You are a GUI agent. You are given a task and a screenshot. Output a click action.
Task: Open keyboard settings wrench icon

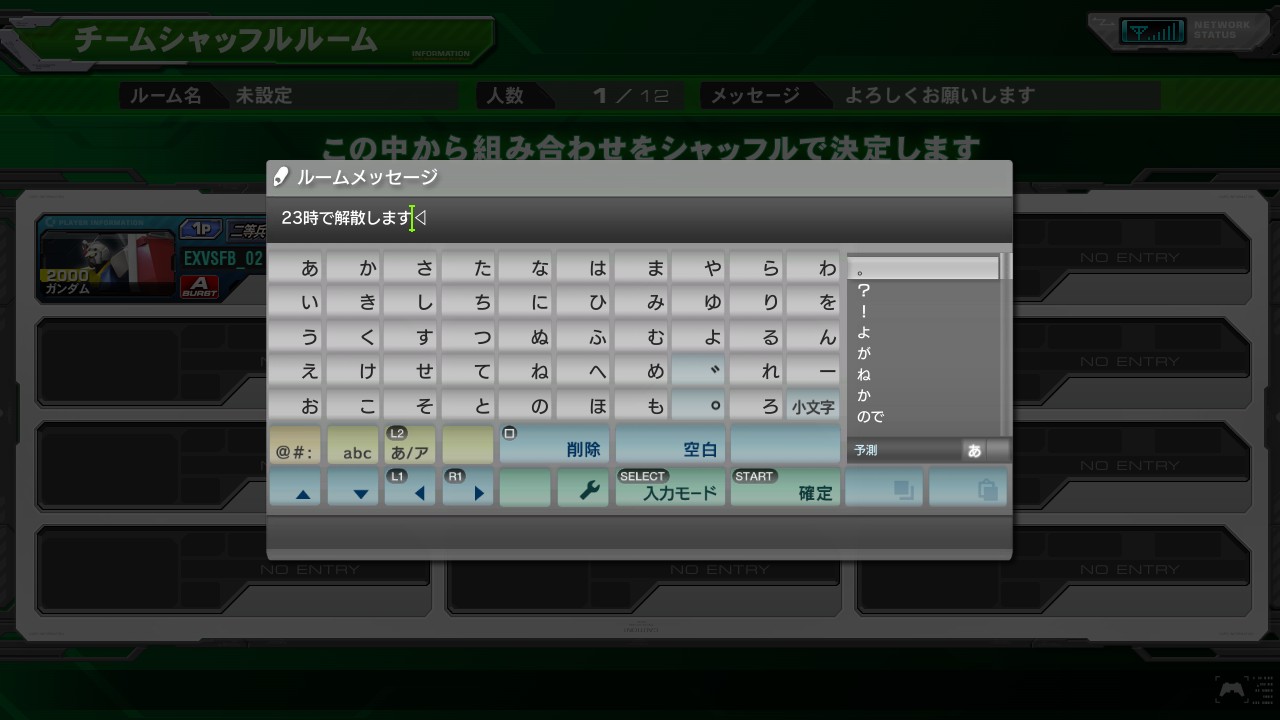[583, 488]
